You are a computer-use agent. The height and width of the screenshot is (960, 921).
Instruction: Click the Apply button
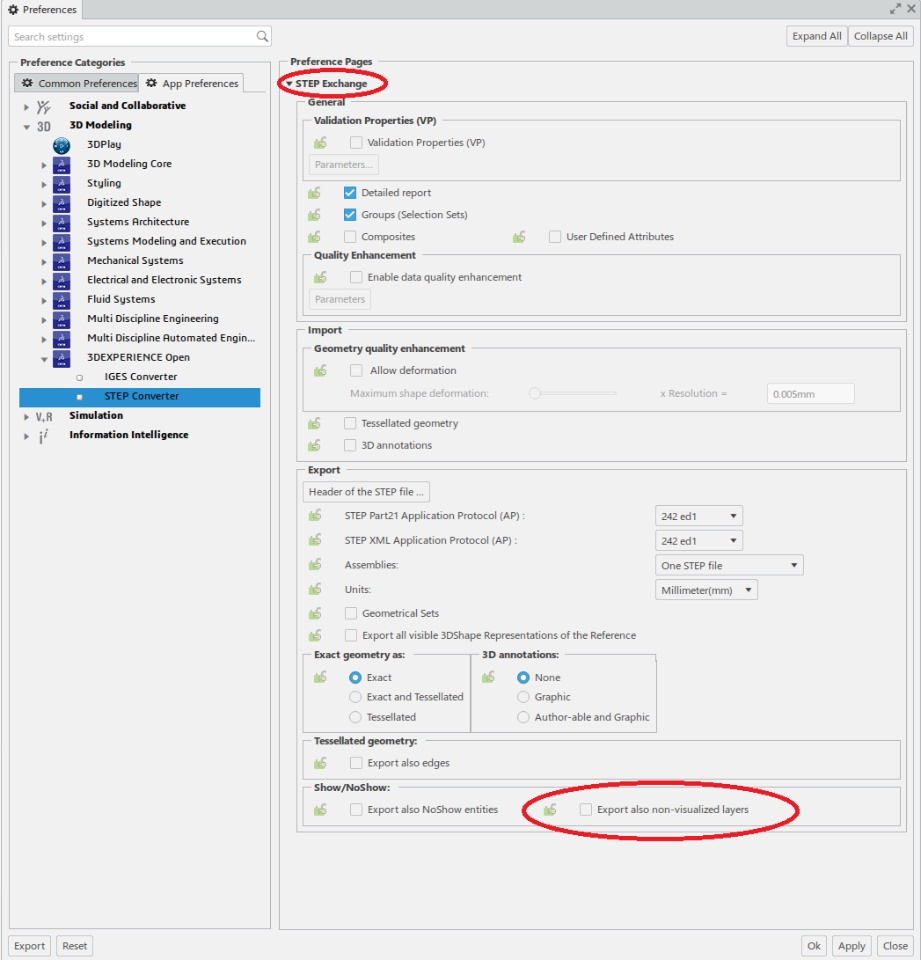[x=851, y=945]
